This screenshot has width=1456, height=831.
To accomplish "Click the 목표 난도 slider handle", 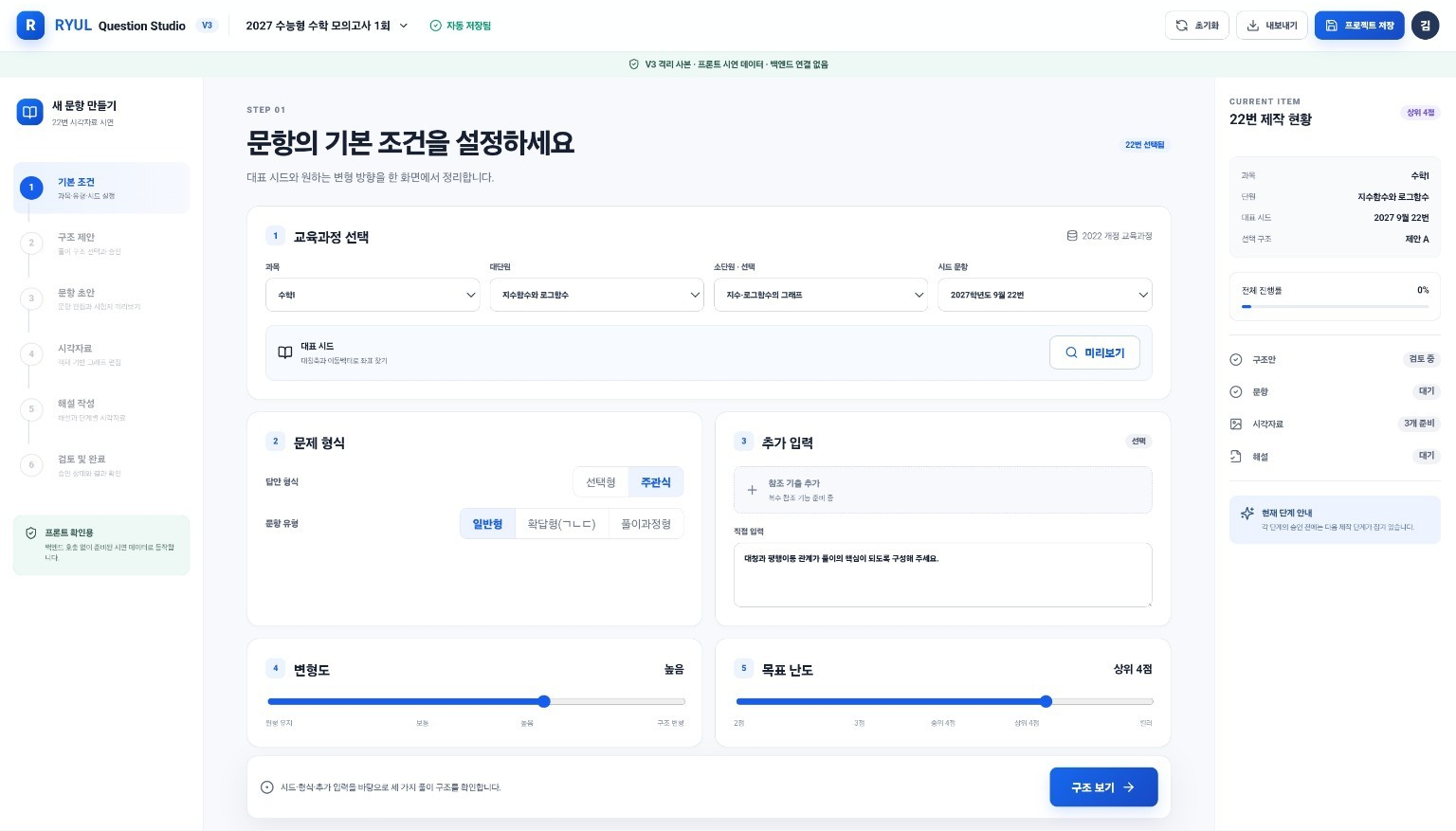I will [1046, 702].
